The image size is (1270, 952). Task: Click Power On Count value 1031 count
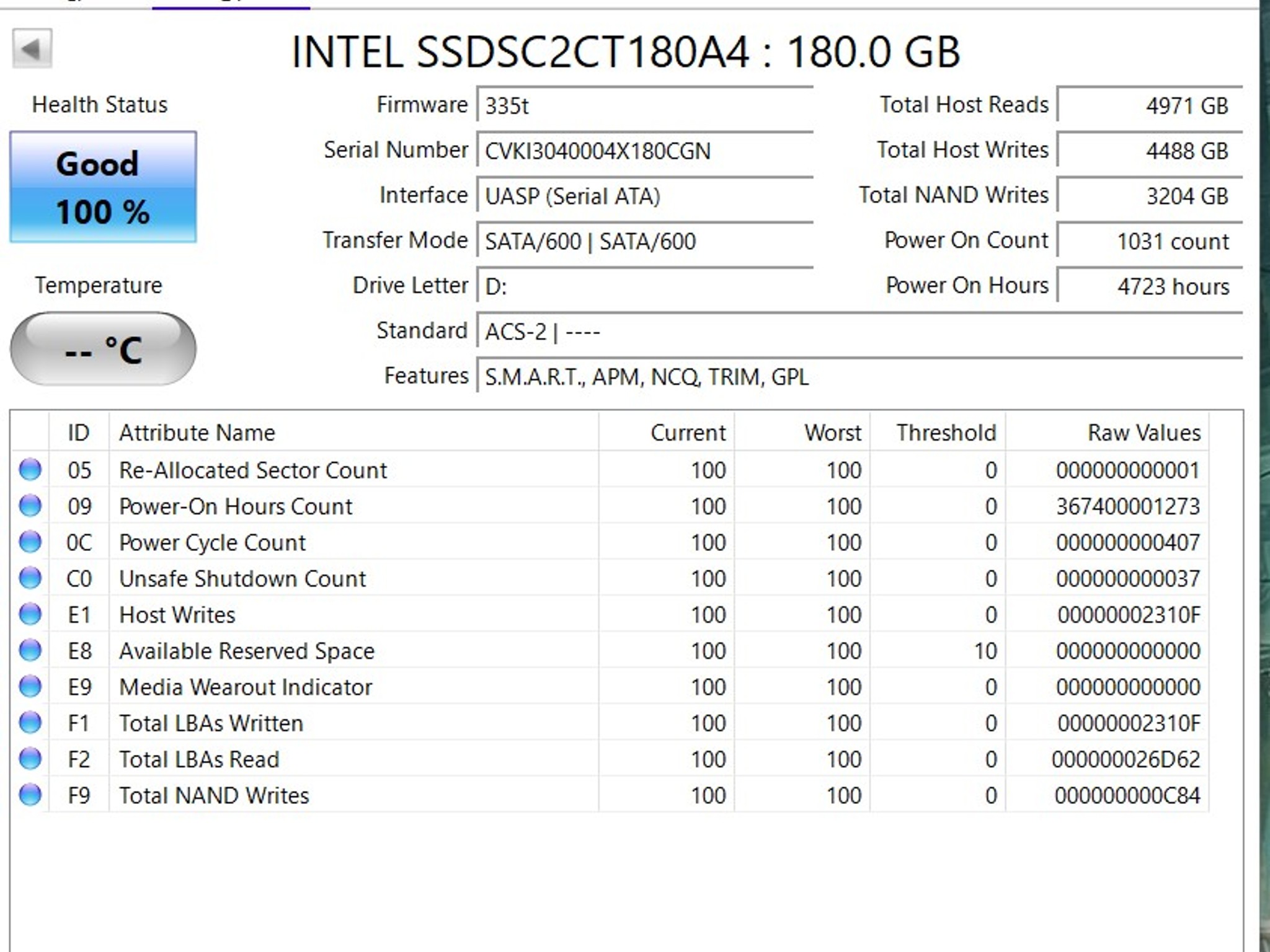(x=1150, y=240)
